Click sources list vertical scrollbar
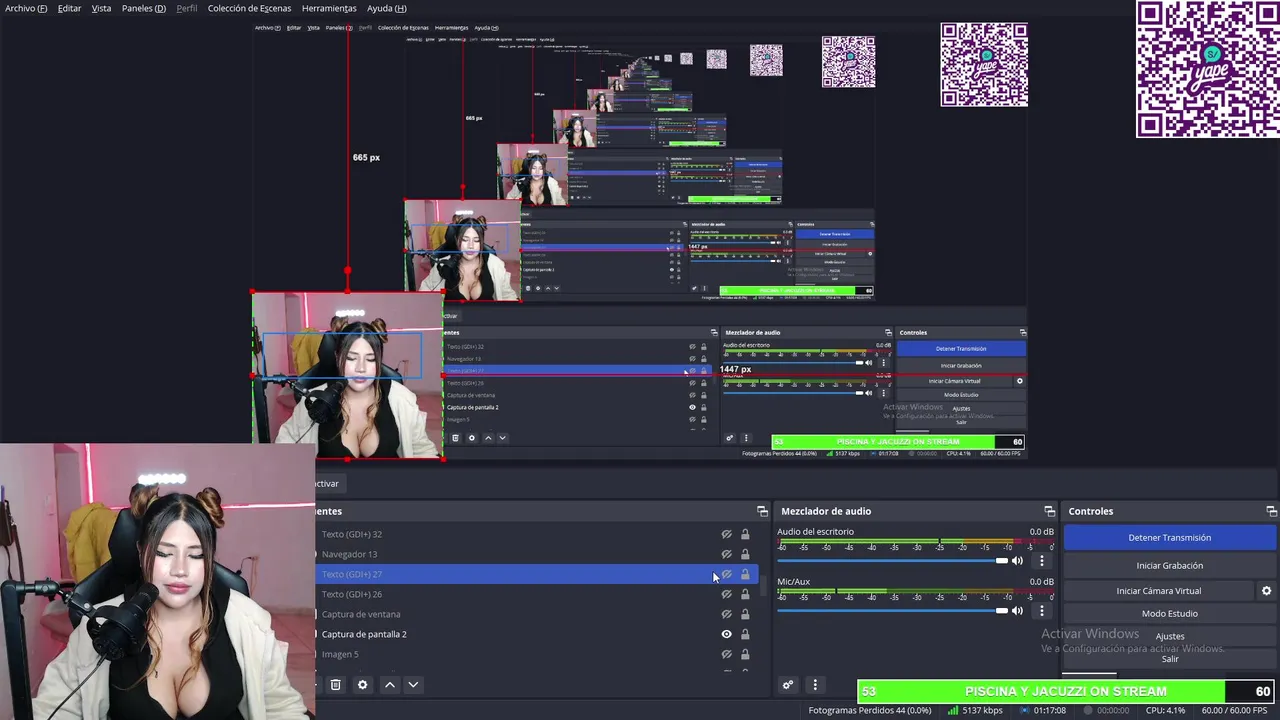This screenshot has height=720, width=1280. pyautogui.click(x=763, y=585)
